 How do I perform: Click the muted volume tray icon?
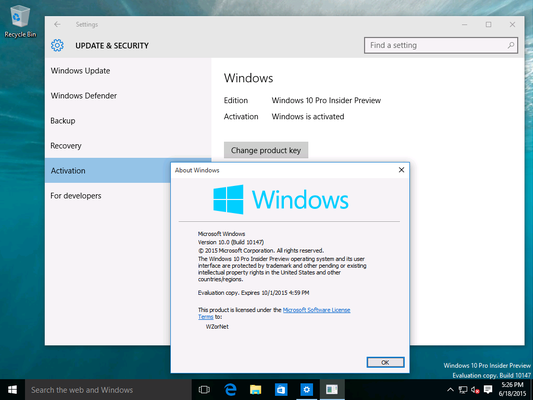pos(475,390)
